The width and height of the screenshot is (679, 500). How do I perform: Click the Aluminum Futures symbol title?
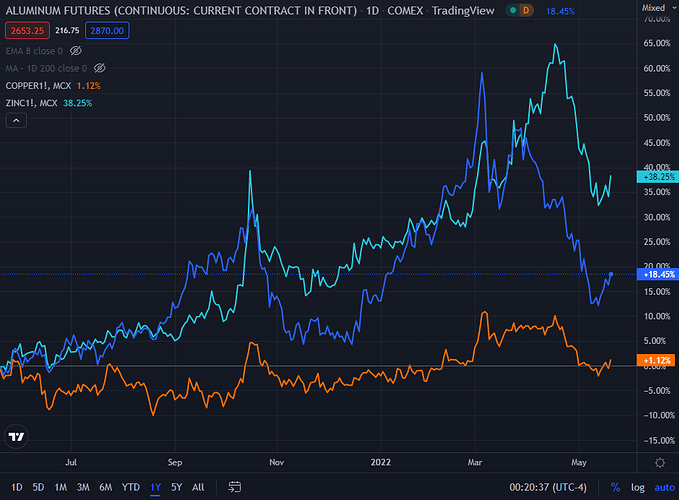tap(181, 10)
